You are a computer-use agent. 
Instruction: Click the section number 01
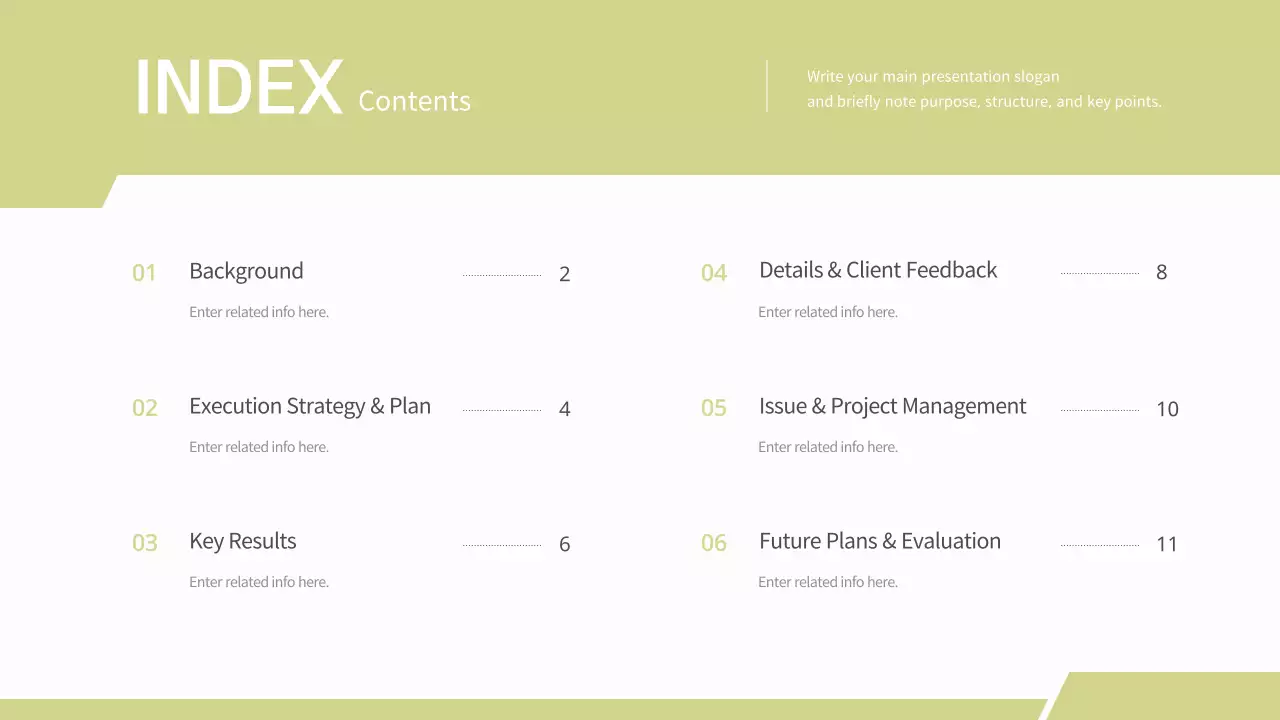[144, 273]
